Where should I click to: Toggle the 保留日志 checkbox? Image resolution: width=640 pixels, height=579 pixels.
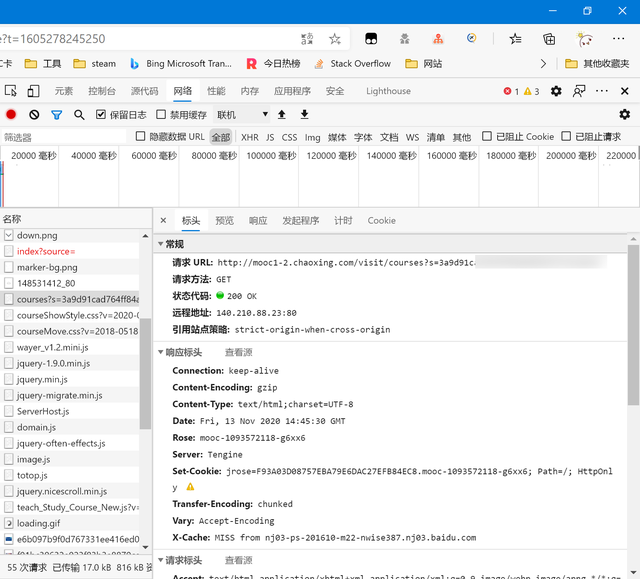coord(101,115)
